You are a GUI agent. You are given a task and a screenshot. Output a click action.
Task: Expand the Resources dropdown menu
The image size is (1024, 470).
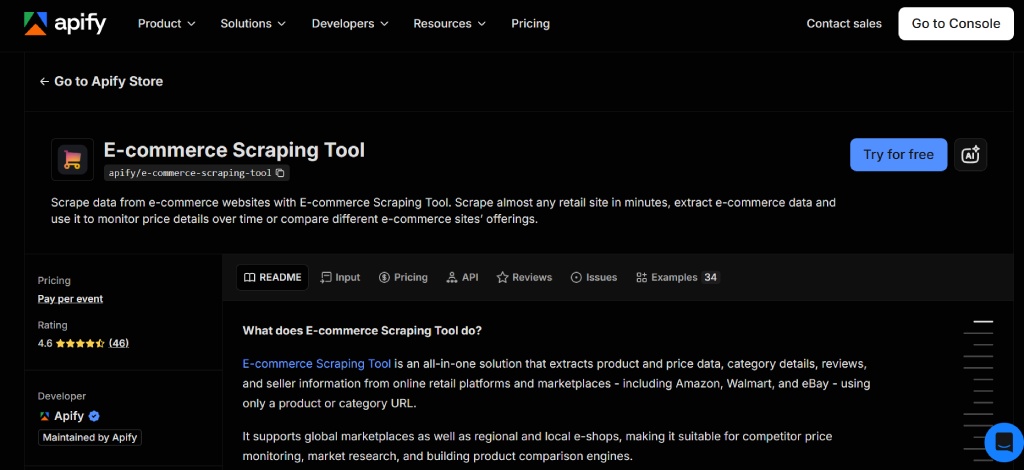pyautogui.click(x=449, y=24)
